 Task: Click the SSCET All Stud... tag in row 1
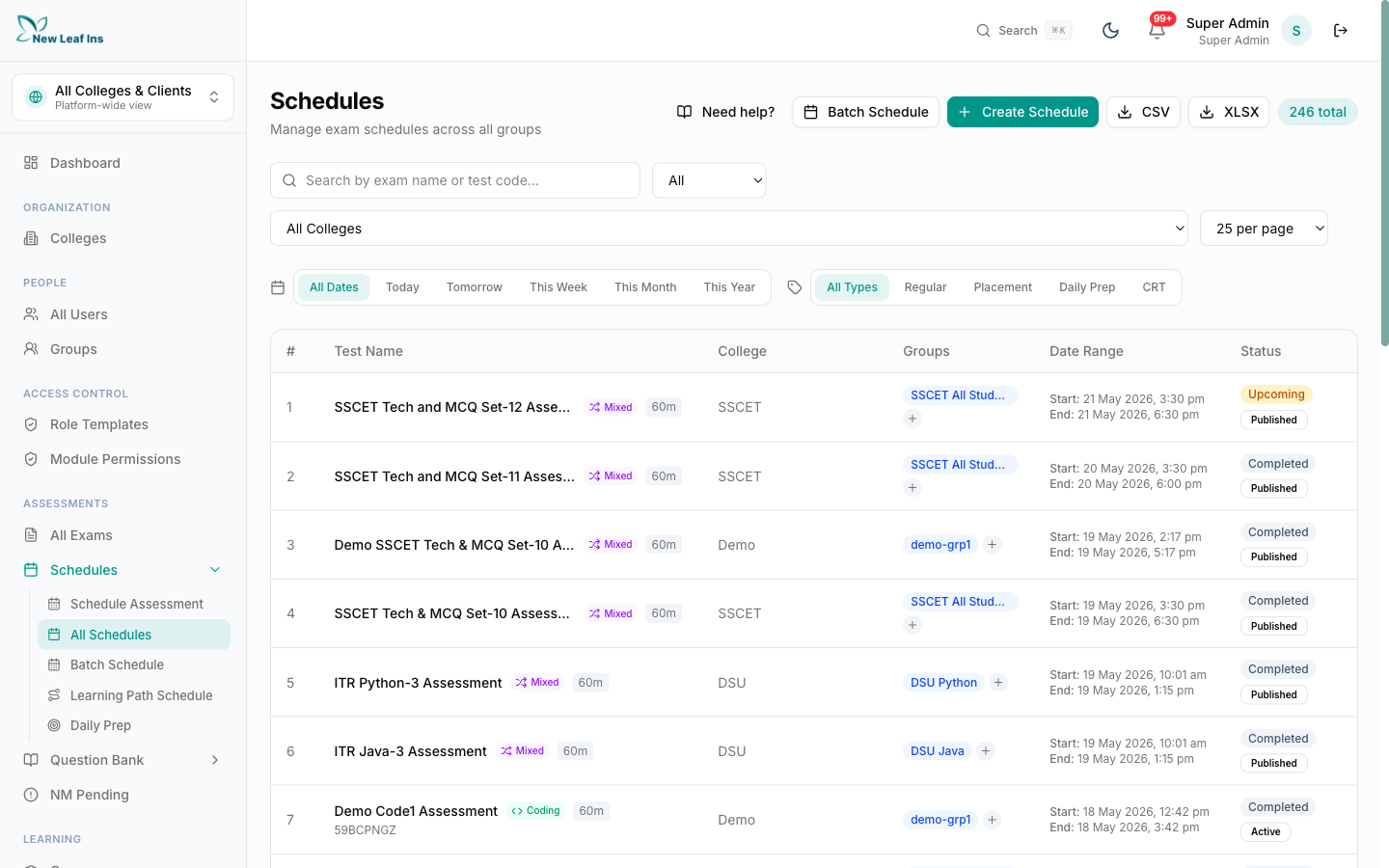[x=961, y=395]
